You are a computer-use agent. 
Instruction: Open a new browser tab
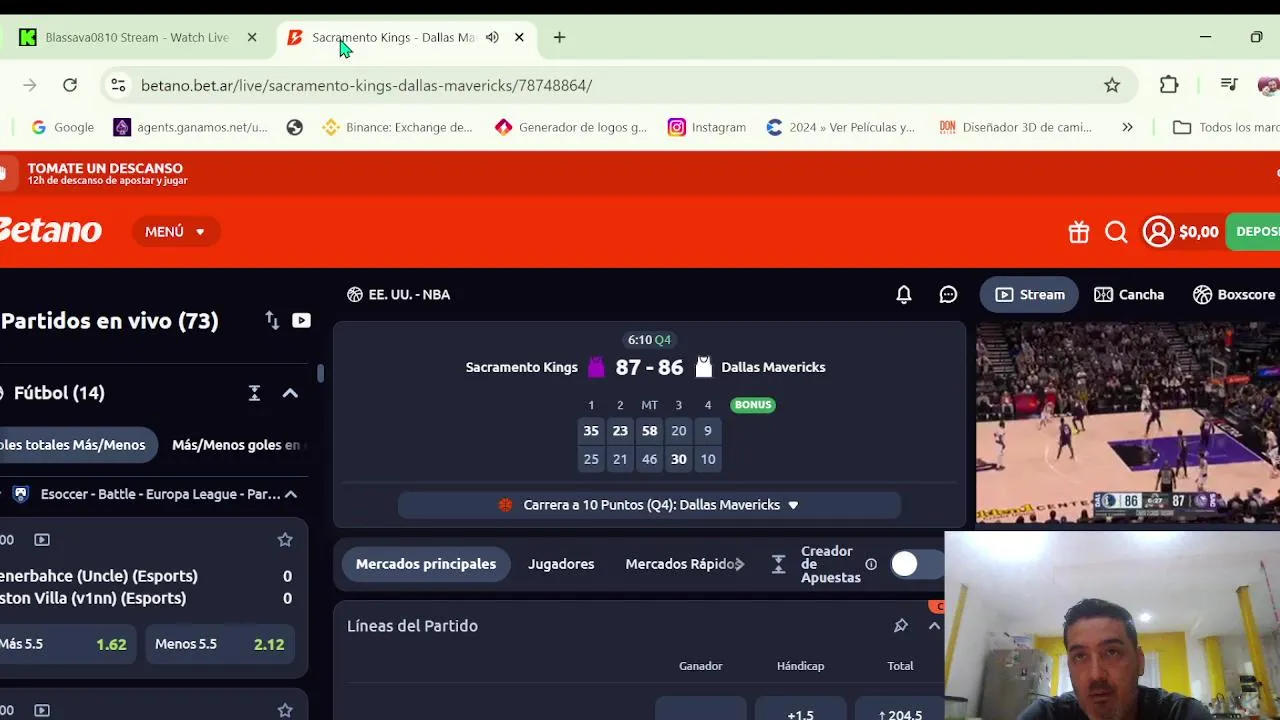[559, 37]
